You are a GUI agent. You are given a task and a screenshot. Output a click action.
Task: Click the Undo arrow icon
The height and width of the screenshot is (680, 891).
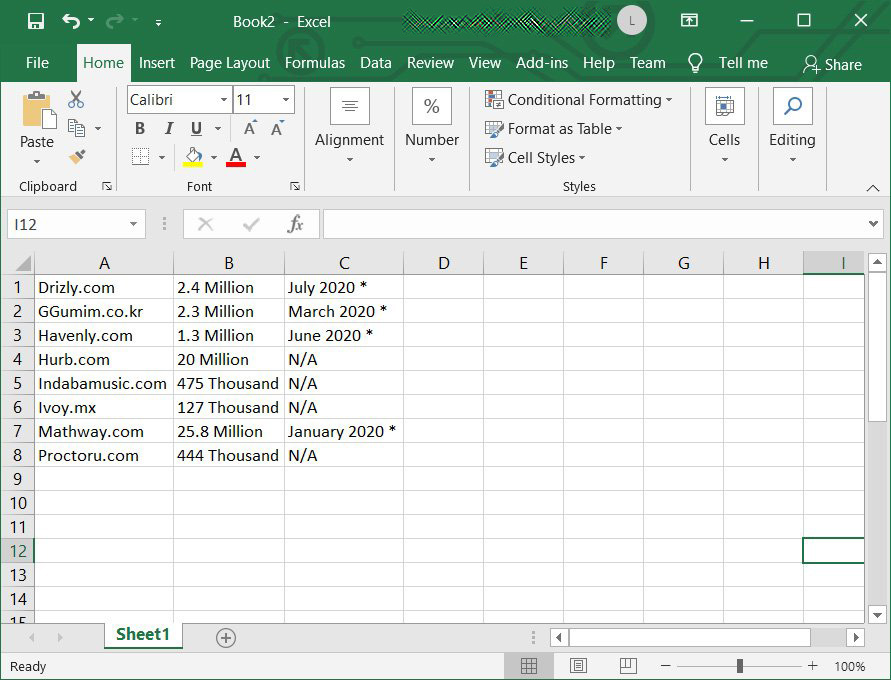71,21
